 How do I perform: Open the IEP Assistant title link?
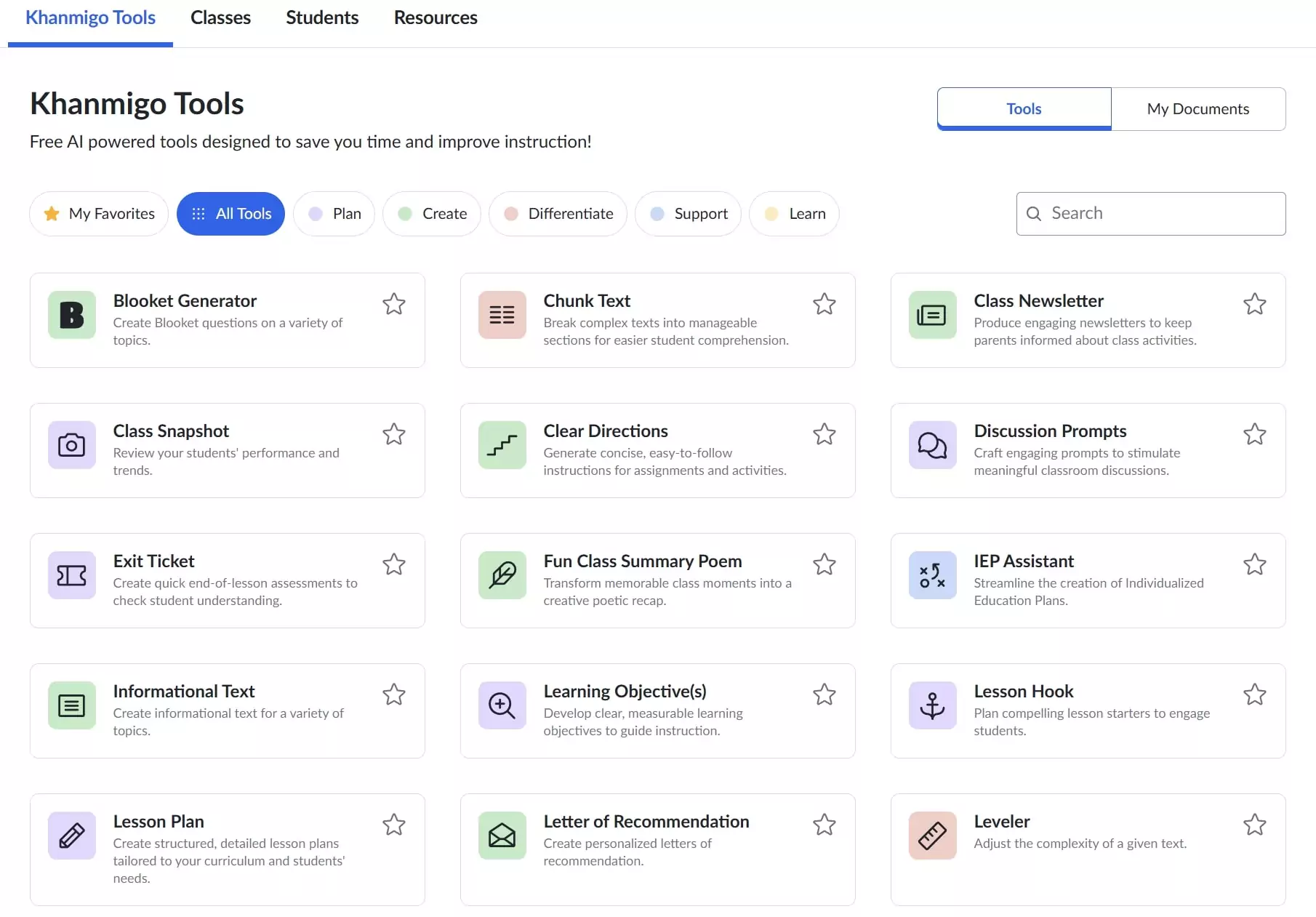click(x=1024, y=561)
